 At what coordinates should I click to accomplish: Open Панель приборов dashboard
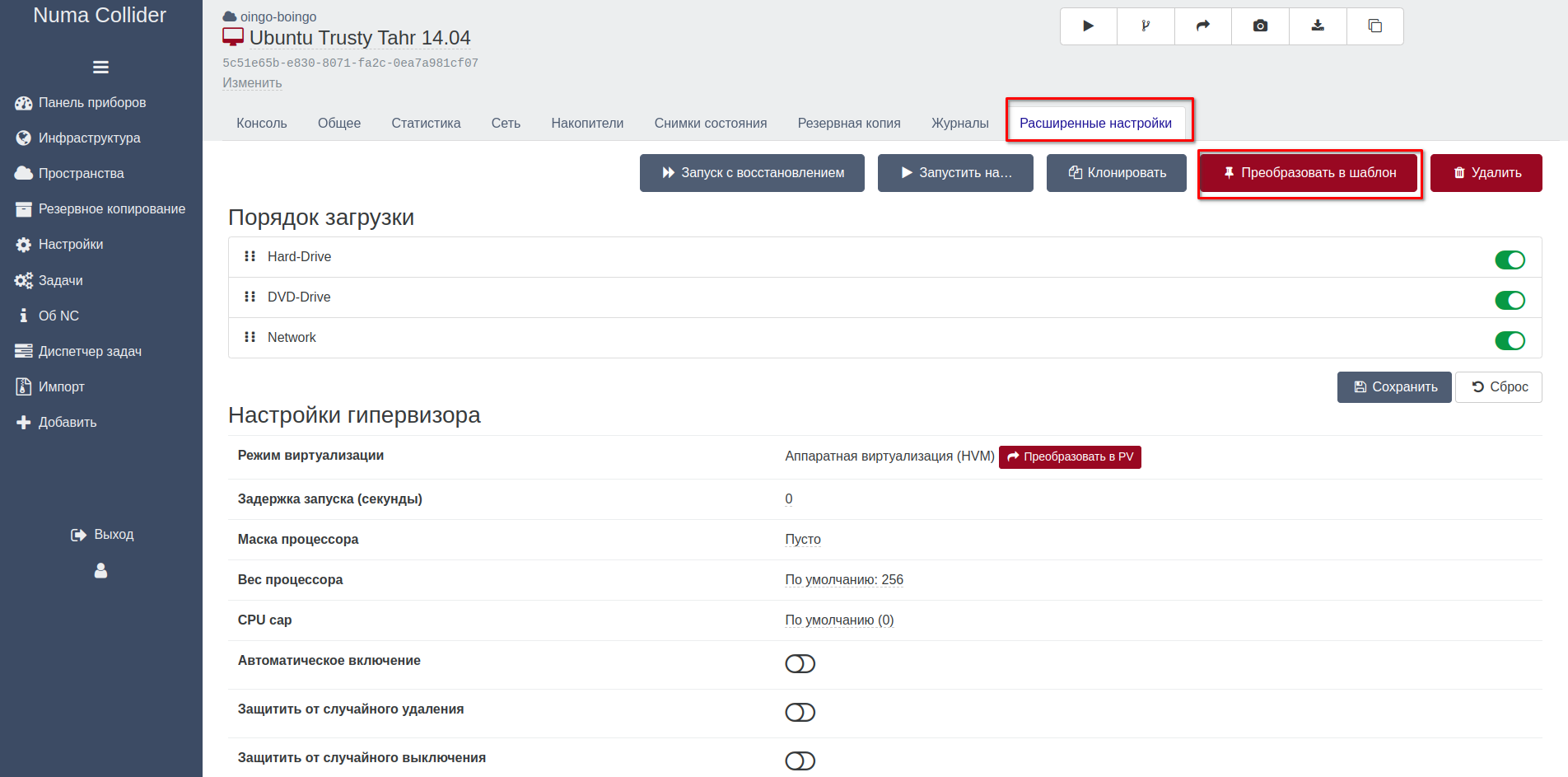click(81, 103)
